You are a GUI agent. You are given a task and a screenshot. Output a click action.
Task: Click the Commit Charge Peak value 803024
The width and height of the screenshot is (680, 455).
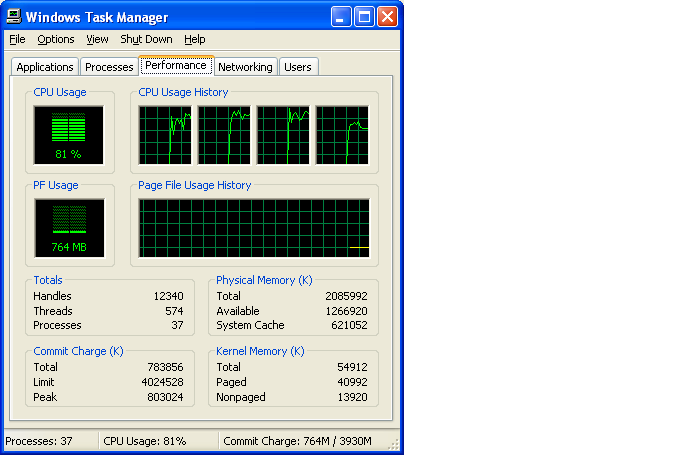[165, 397]
